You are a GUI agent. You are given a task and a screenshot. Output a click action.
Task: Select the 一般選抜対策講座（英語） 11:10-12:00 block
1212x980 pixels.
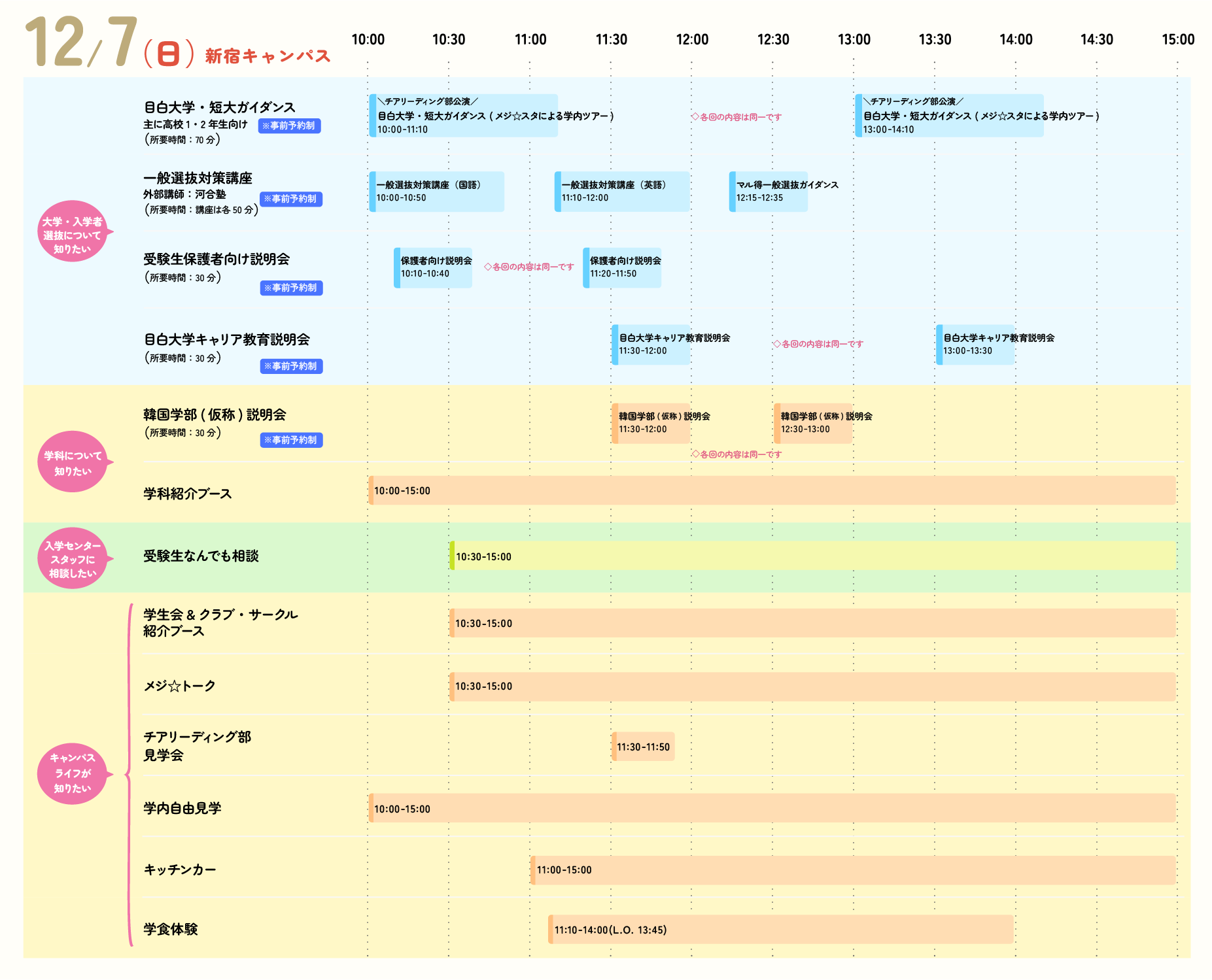621,192
